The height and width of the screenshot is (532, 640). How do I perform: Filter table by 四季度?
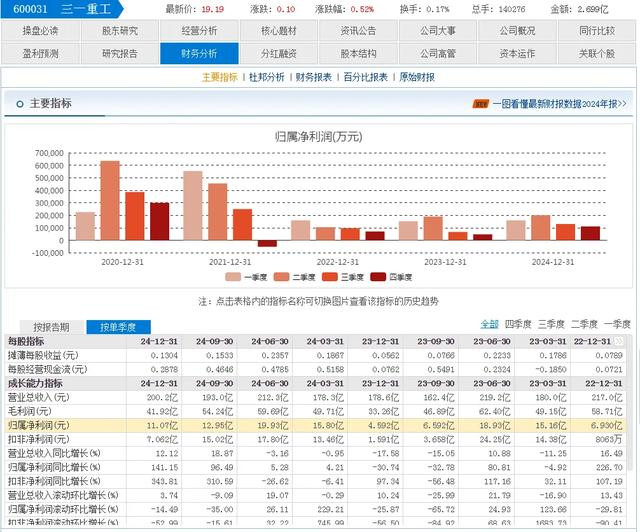click(518, 324)
